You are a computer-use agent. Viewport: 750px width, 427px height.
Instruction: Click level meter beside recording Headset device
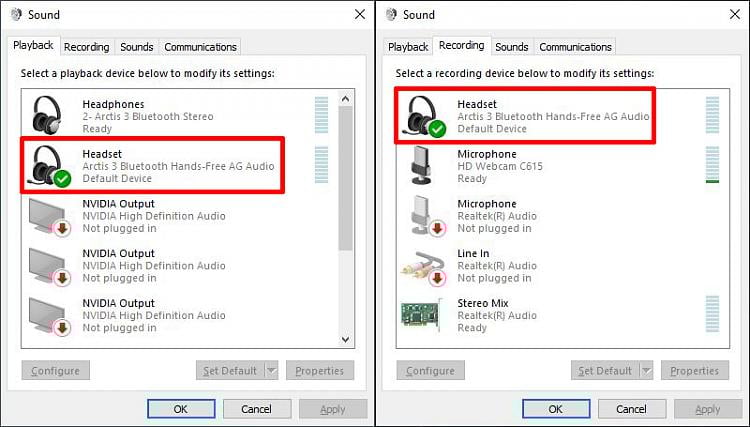712,115
